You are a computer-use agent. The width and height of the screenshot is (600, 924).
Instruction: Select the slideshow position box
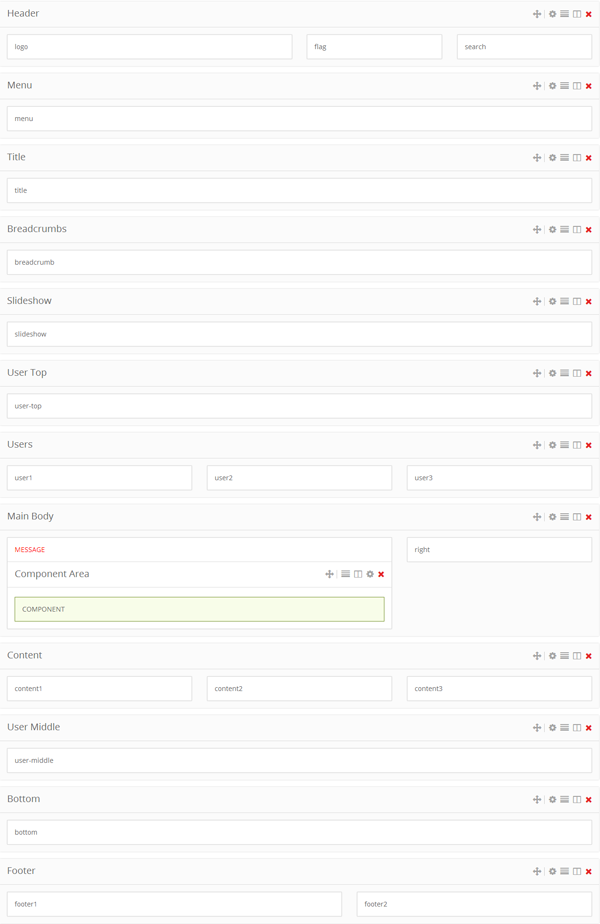[x=299, y=334]
